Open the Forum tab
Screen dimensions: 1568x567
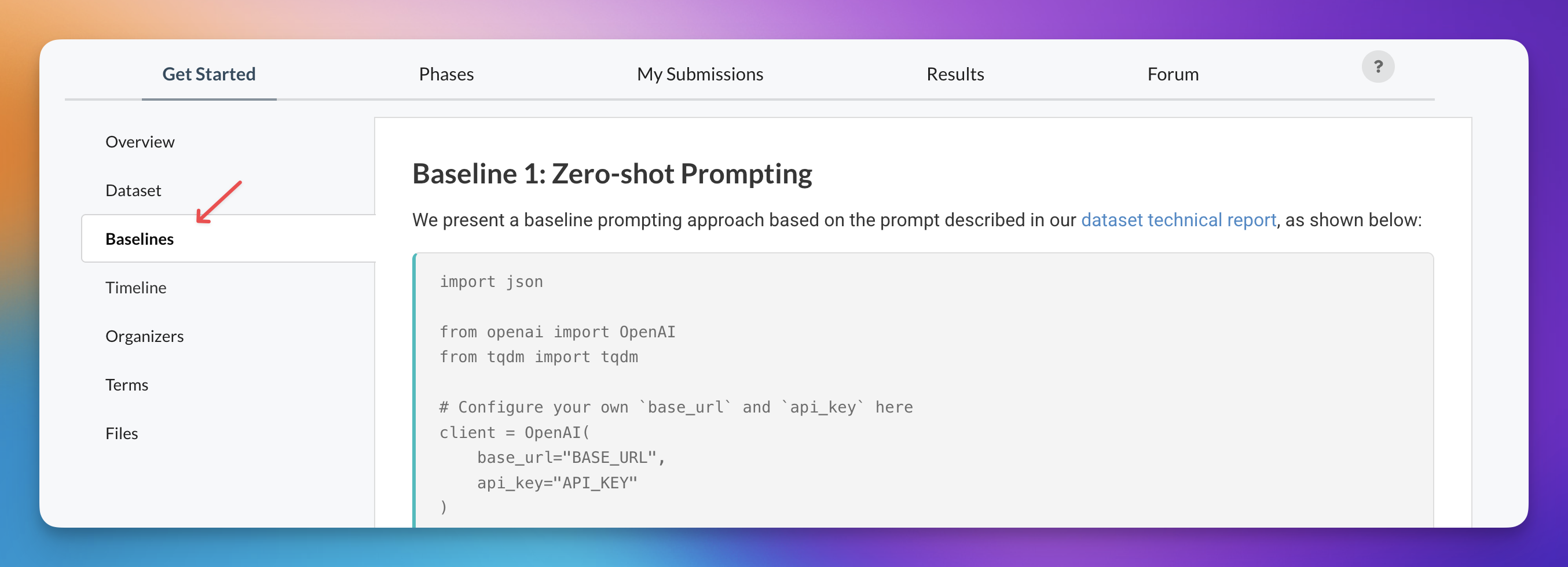pyautogui.click(x=1173, y=73)
